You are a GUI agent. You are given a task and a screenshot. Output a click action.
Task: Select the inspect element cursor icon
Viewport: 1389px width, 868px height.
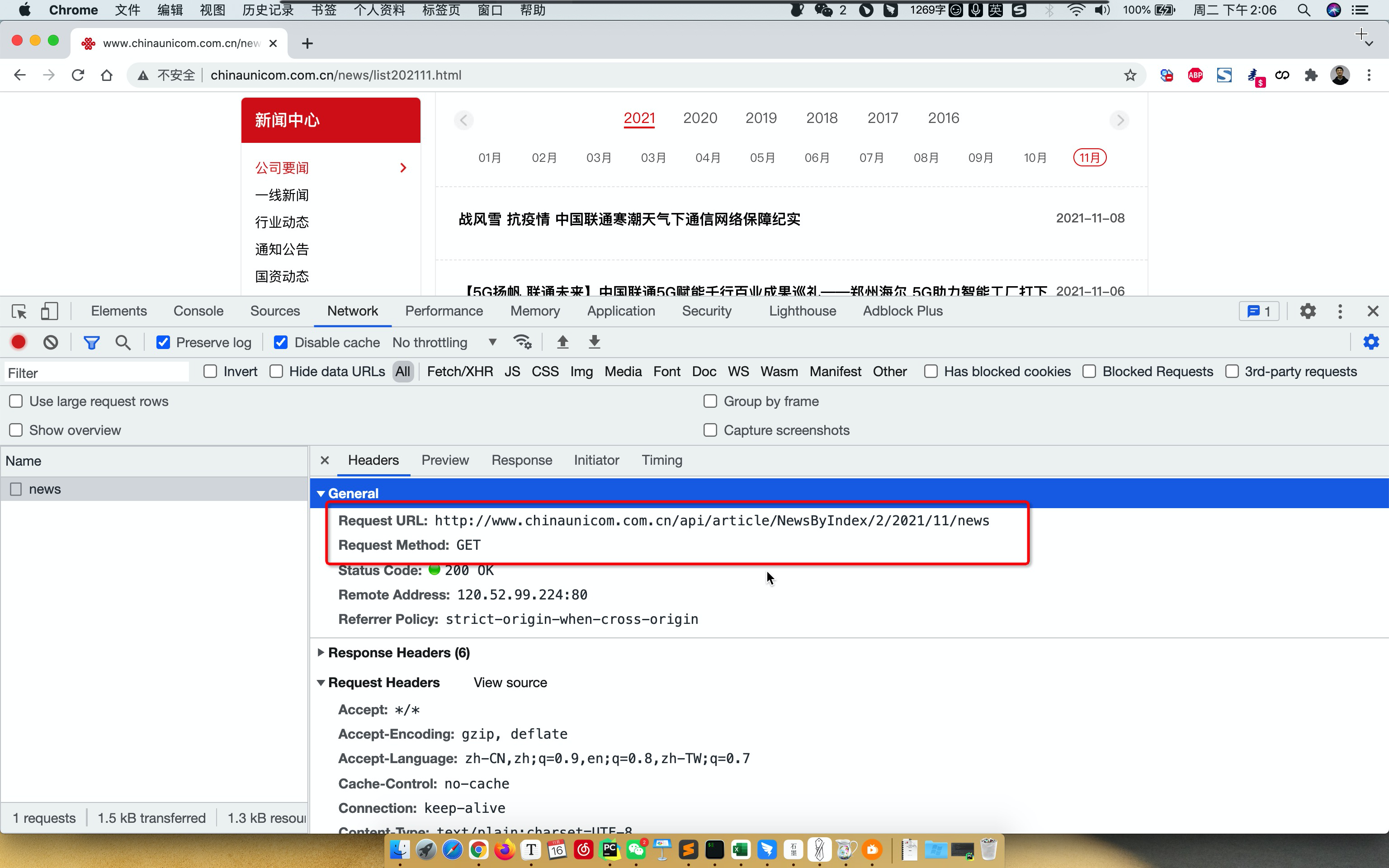click(x=19, y=311)
